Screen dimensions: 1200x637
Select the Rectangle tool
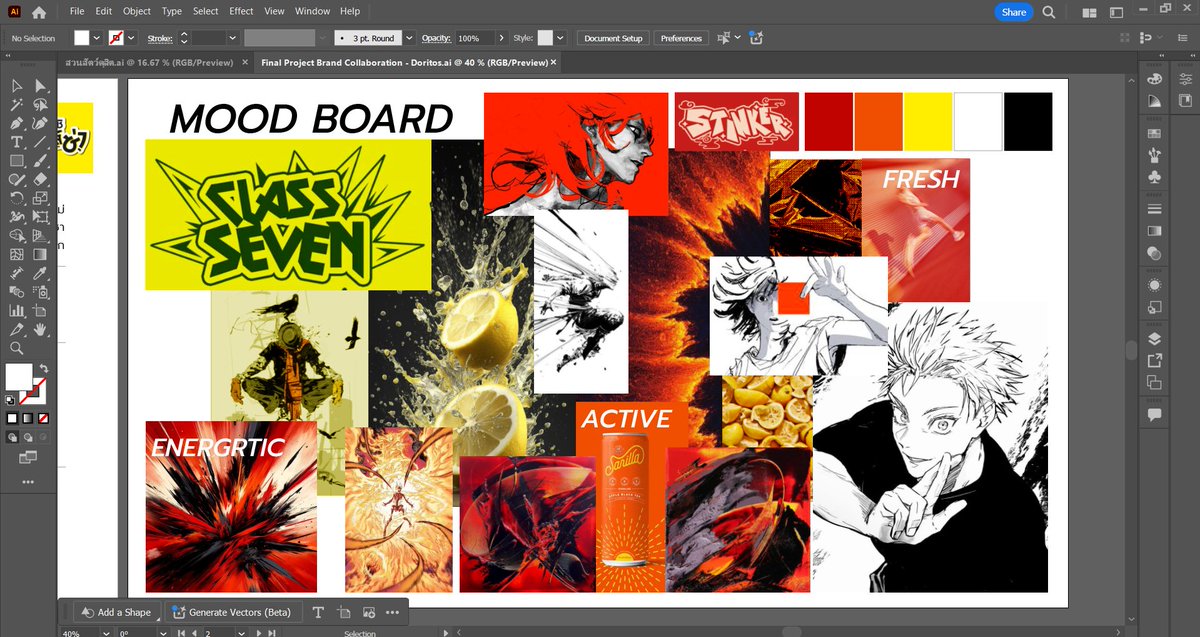pos(17,161)
